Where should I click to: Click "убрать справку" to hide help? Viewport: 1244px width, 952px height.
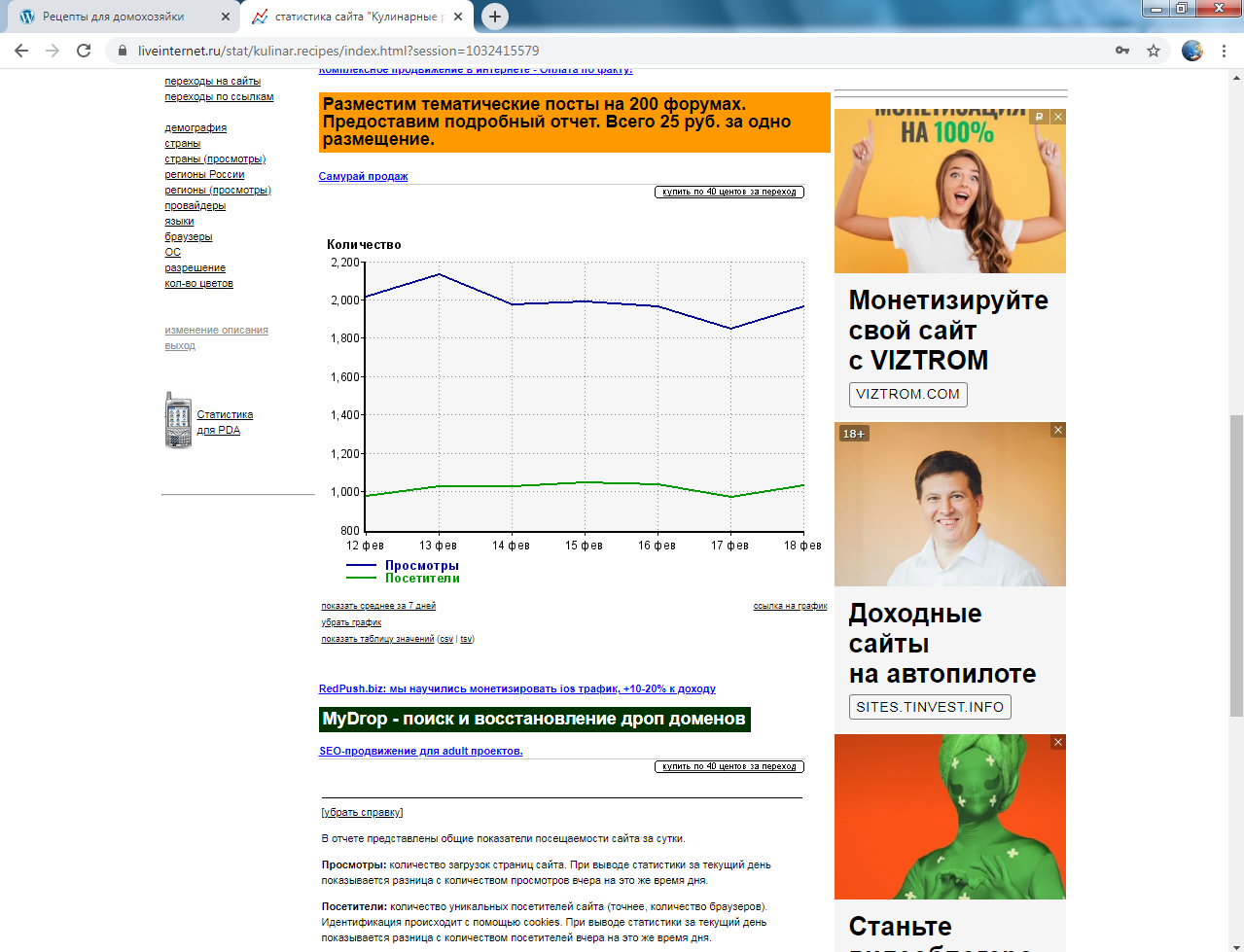coord(362,812)
